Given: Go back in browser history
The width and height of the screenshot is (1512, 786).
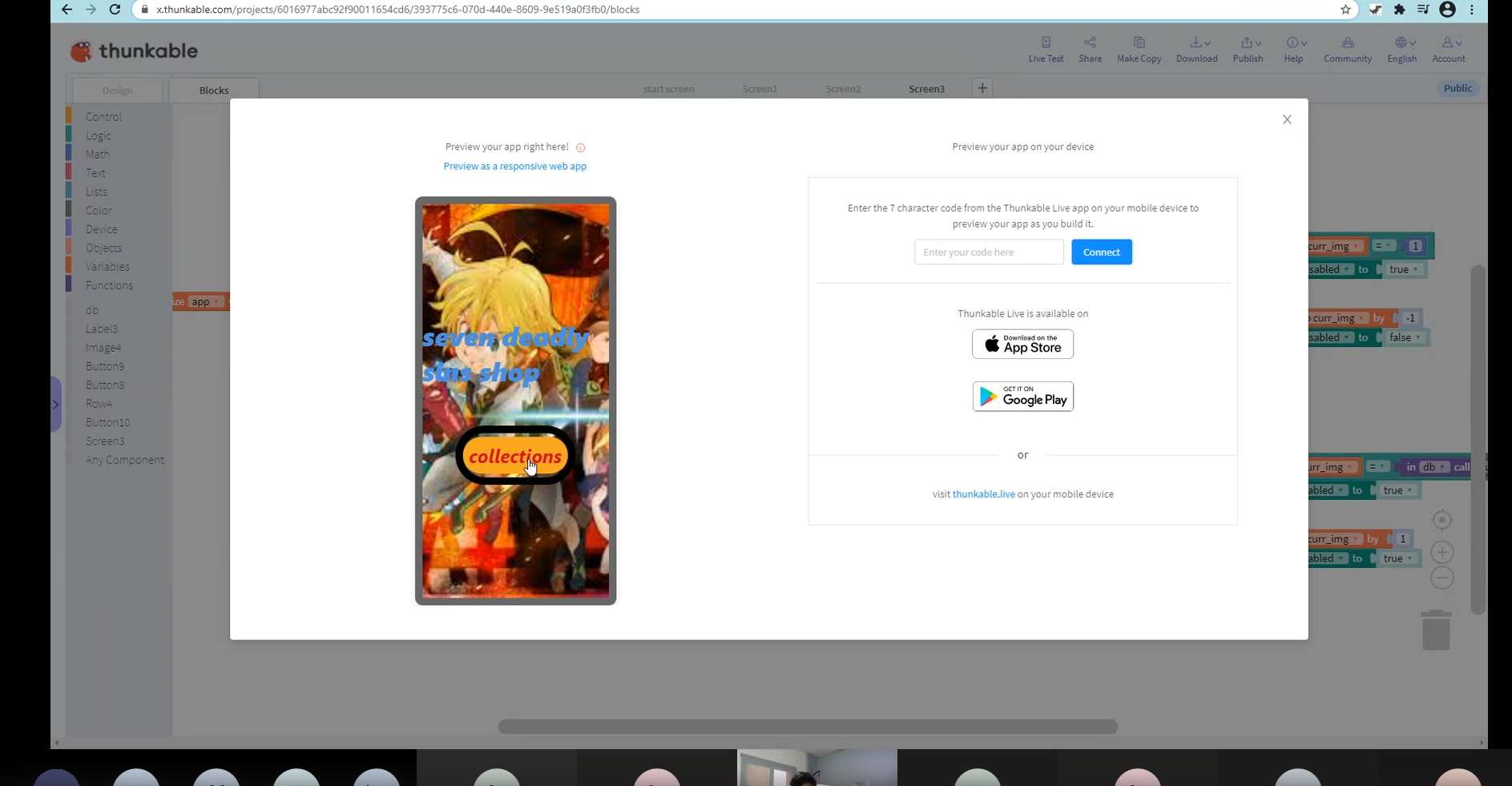Looking at the screenshot, I should [x=67, y=10].
